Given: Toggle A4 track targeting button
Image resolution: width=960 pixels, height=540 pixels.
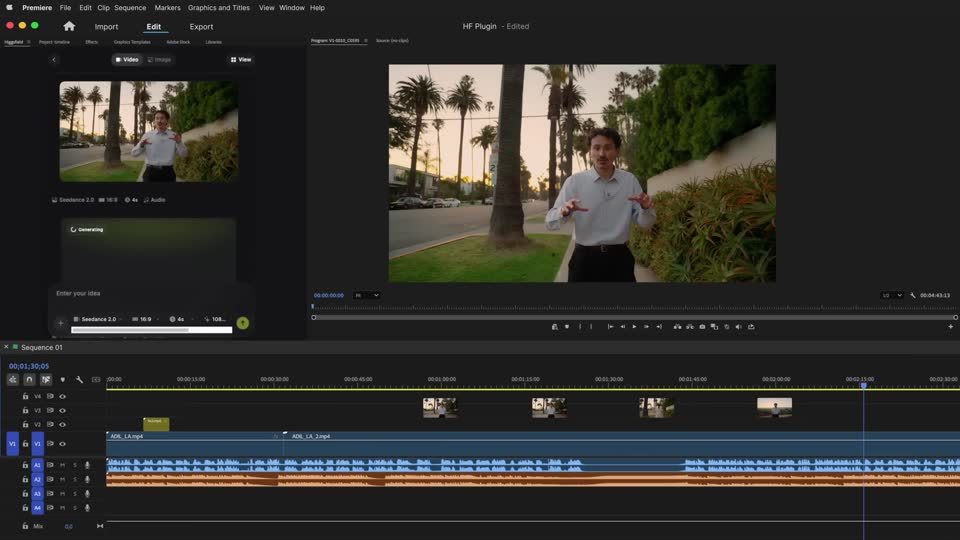Looking at the screenshot, I should click(37, 508).
